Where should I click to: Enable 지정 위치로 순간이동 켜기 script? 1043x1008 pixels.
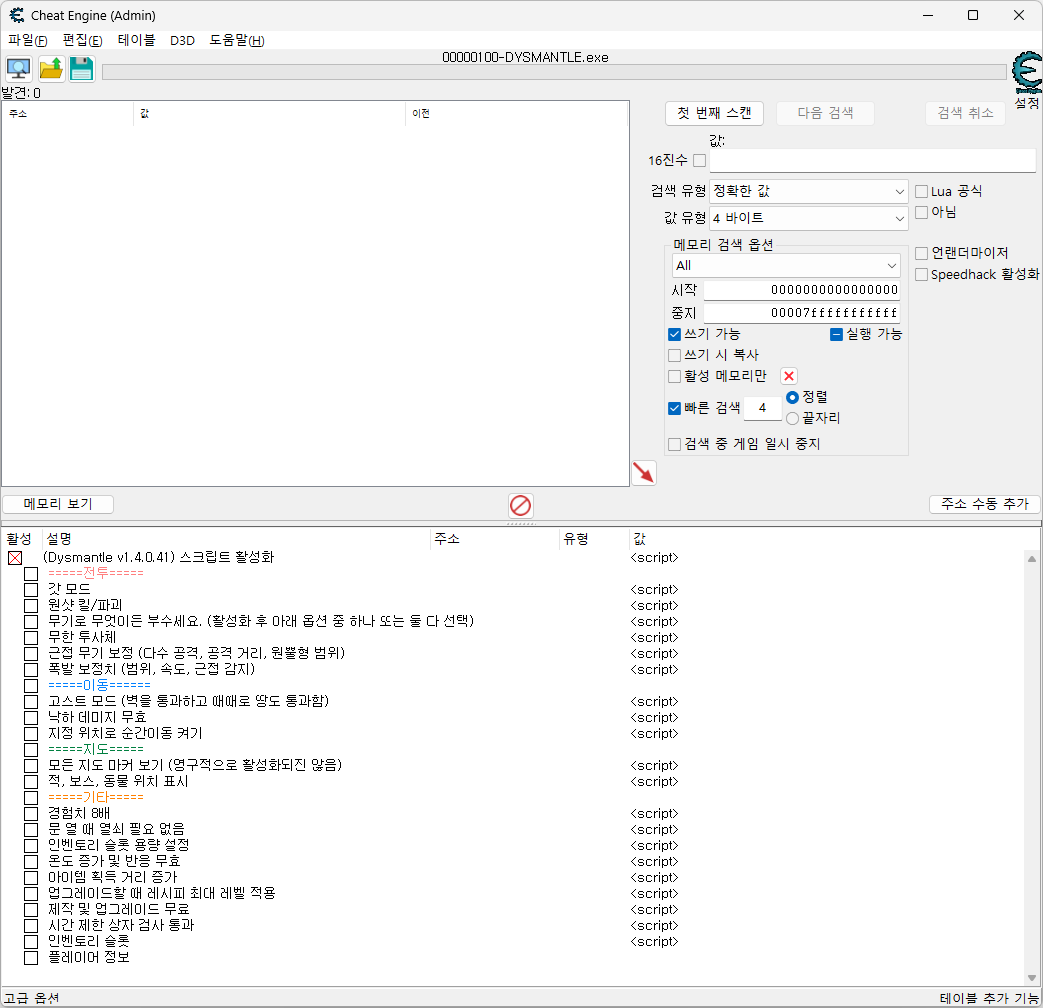pos(31,733)
